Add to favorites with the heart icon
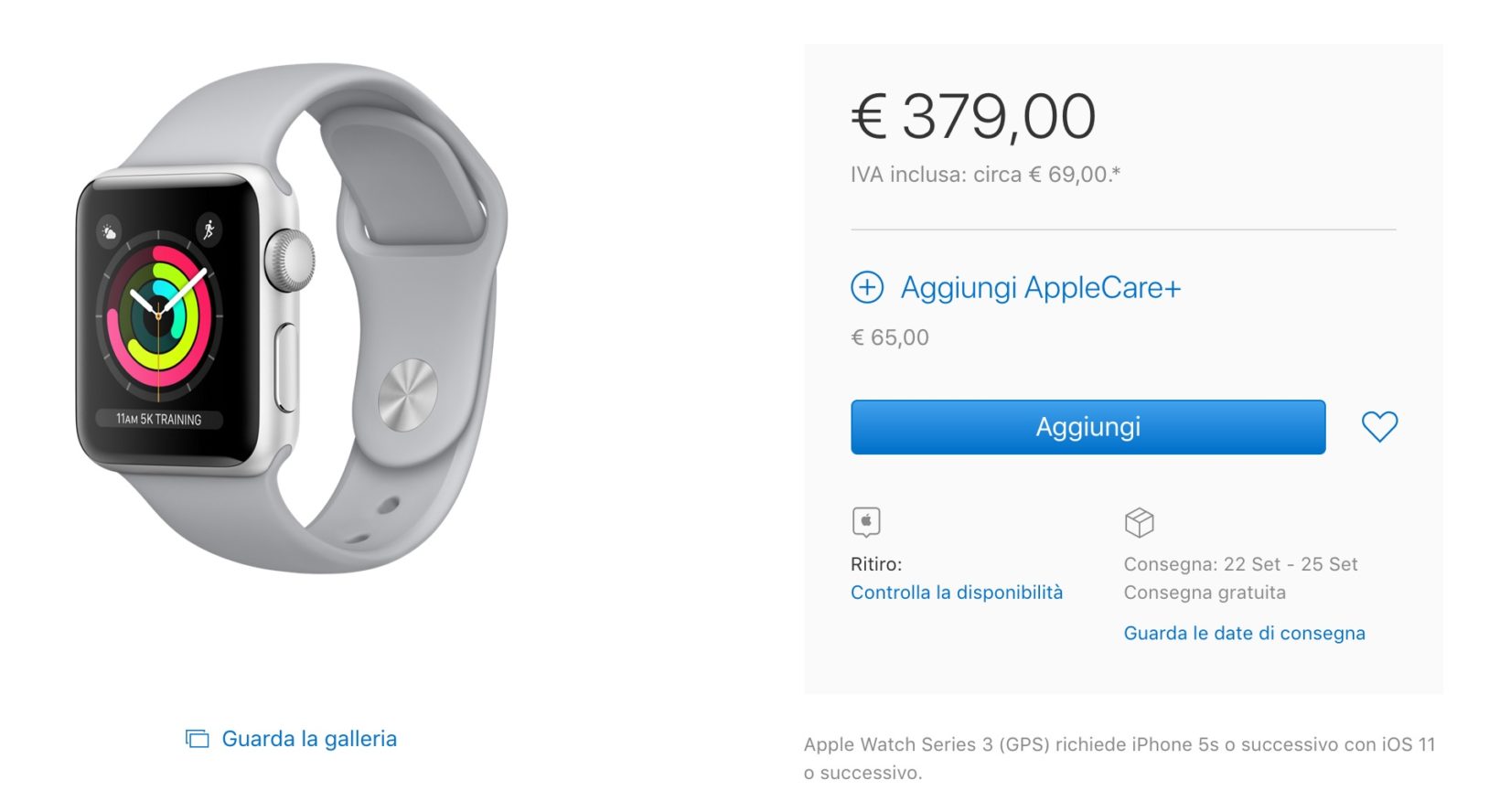Screen dimensions: 1500x812 tap(1379, 427)
